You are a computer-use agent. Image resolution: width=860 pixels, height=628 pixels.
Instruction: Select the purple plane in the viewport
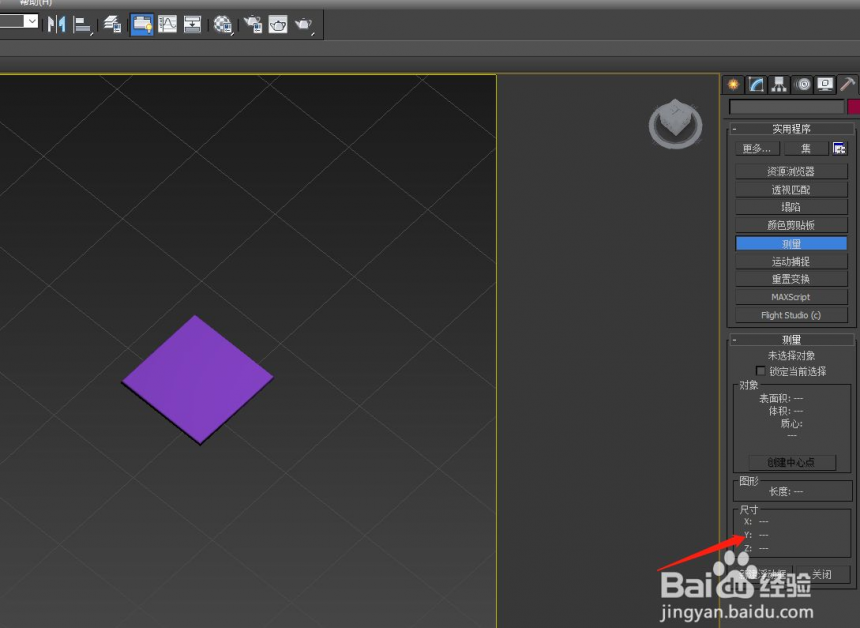pos(197,378)
